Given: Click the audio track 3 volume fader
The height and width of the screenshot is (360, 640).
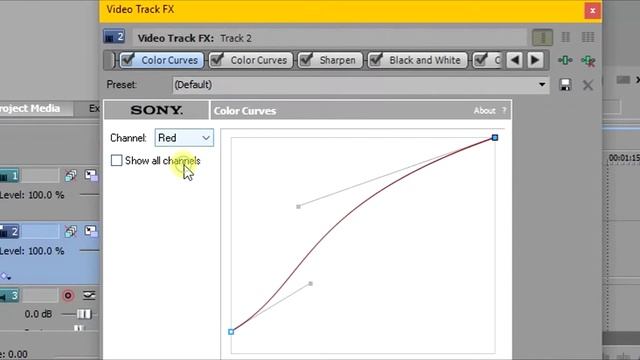Looking at the screenshot, I should (84, 314).
